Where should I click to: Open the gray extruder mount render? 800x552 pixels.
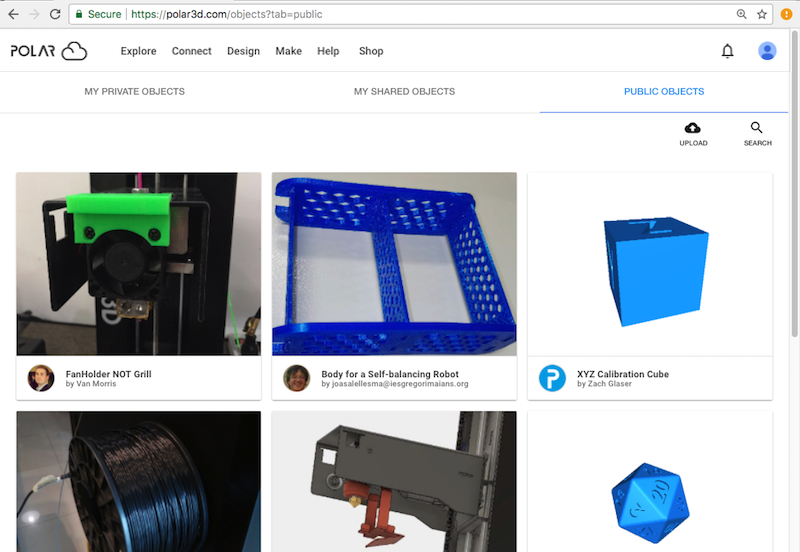(x=394, y=482)
